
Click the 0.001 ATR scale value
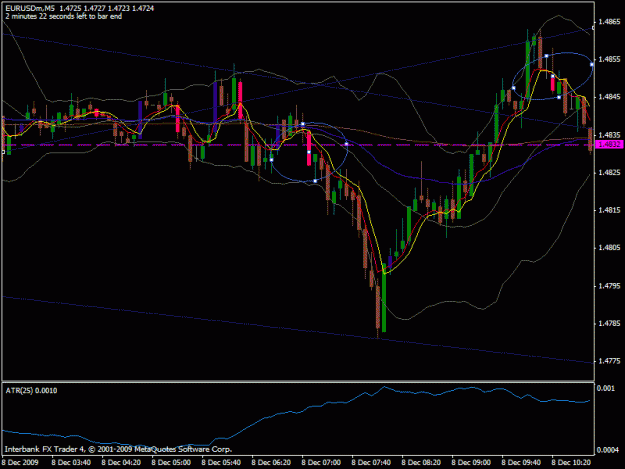coord(607,388)
